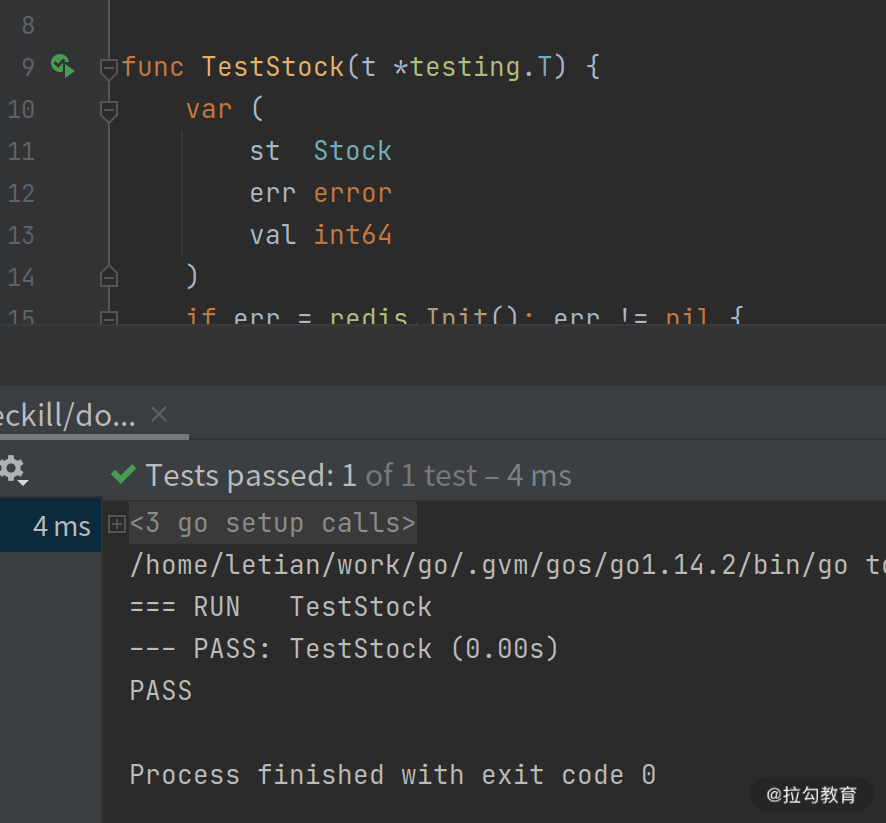Click the green Tests passed checkmark icon
The height and width of the screenshot is (823, 886).
(x=124, y=475)
